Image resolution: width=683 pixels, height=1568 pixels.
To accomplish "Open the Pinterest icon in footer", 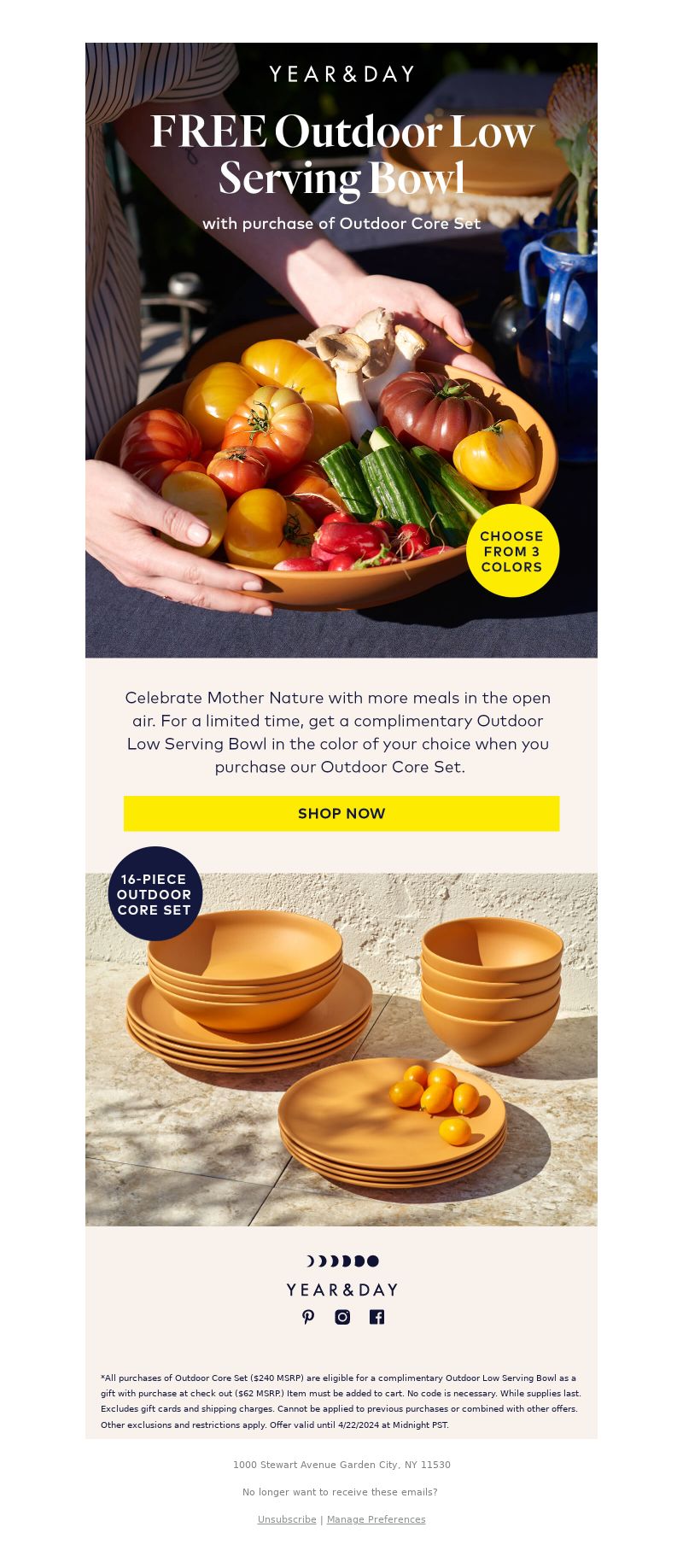I will pos(308,1317).
